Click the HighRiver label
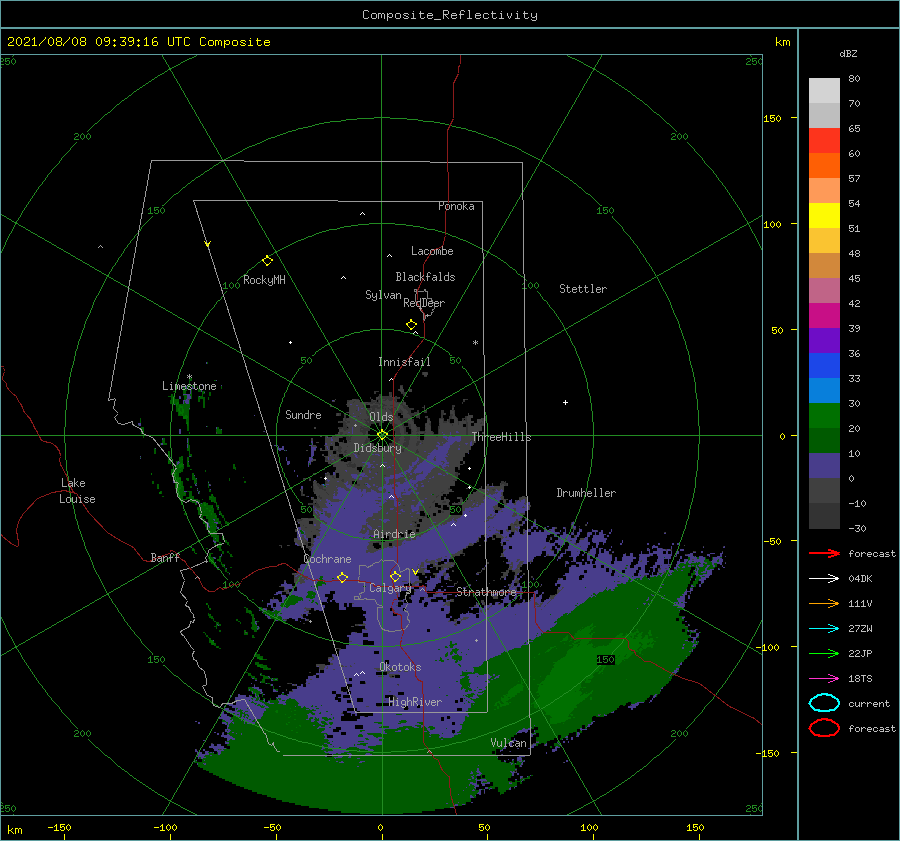This screenshot has width=900, height=841. pyautogui.click(x=415, y=702)
